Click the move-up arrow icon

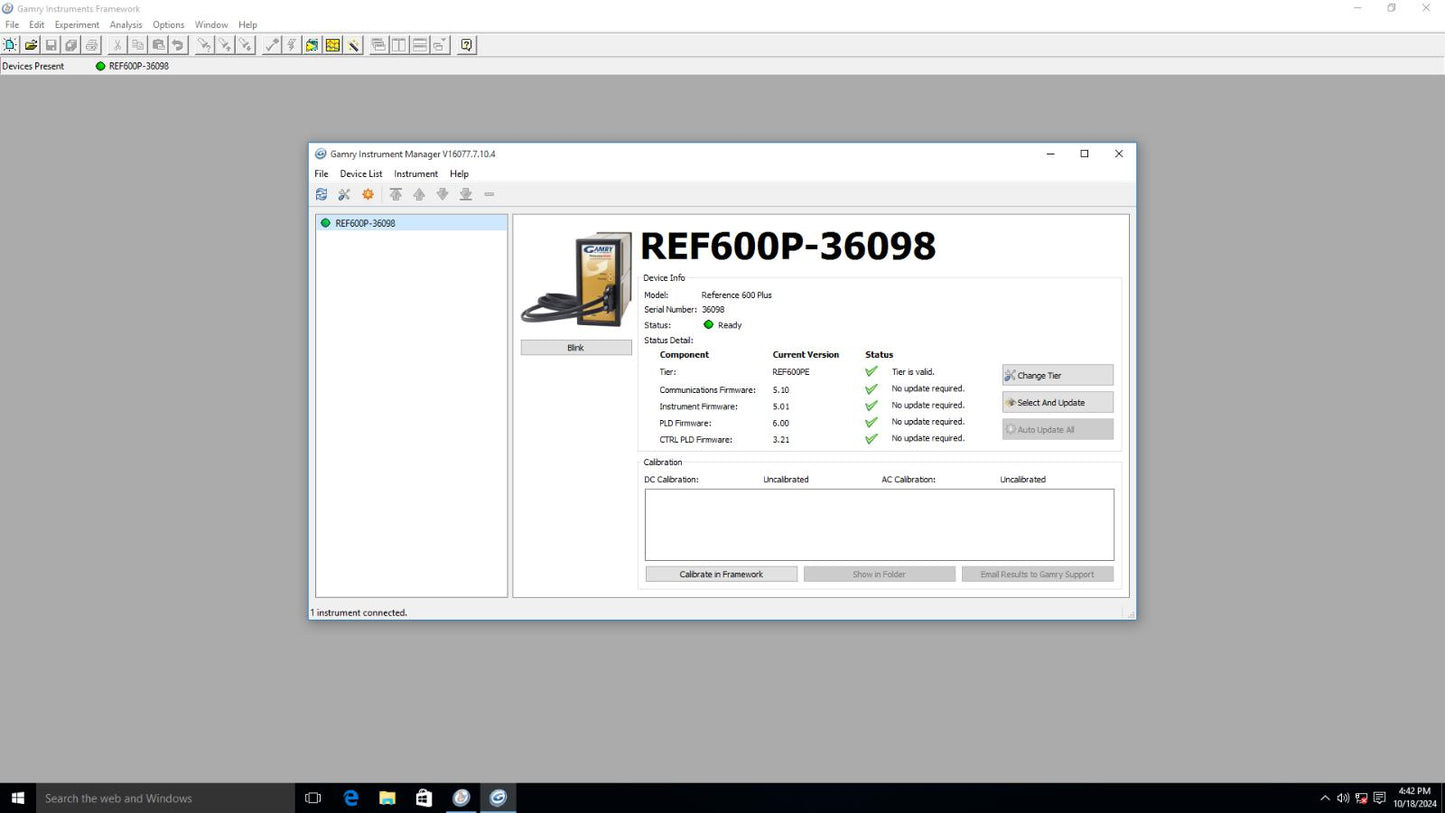[419, 194]
